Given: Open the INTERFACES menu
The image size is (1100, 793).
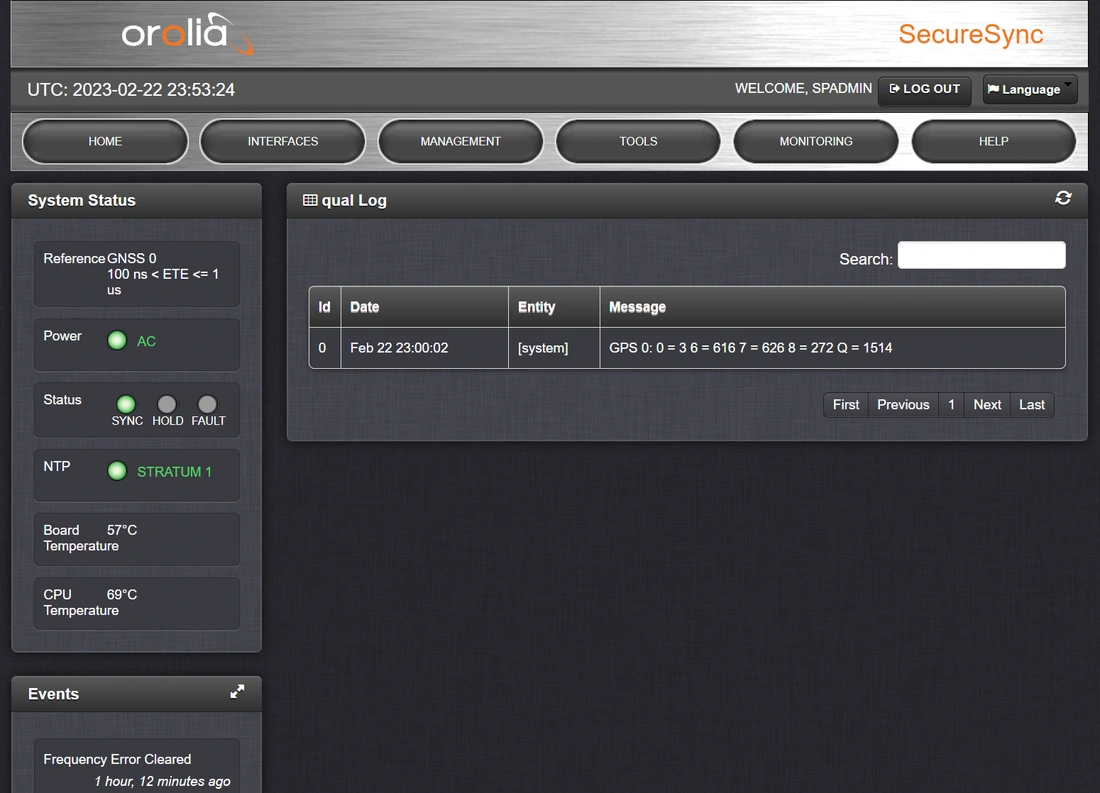Looking at the screenshot, I should pyautogui.click(x=283, y=142).
